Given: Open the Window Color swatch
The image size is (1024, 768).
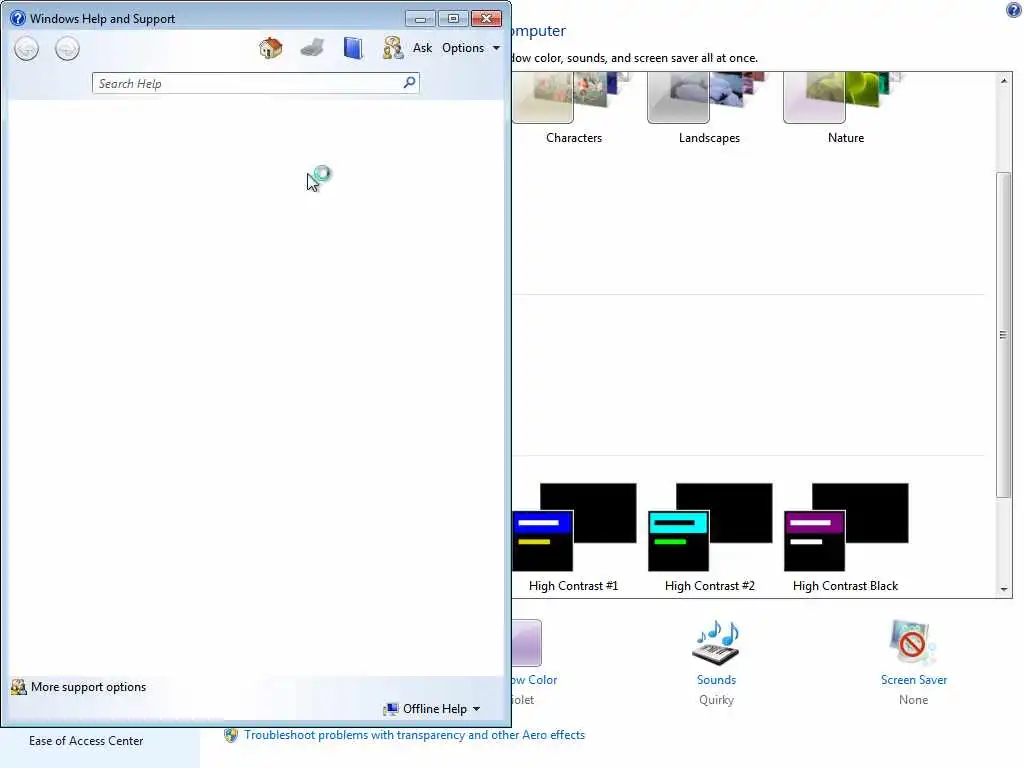Looking at the screenshot, I should 527,643.
